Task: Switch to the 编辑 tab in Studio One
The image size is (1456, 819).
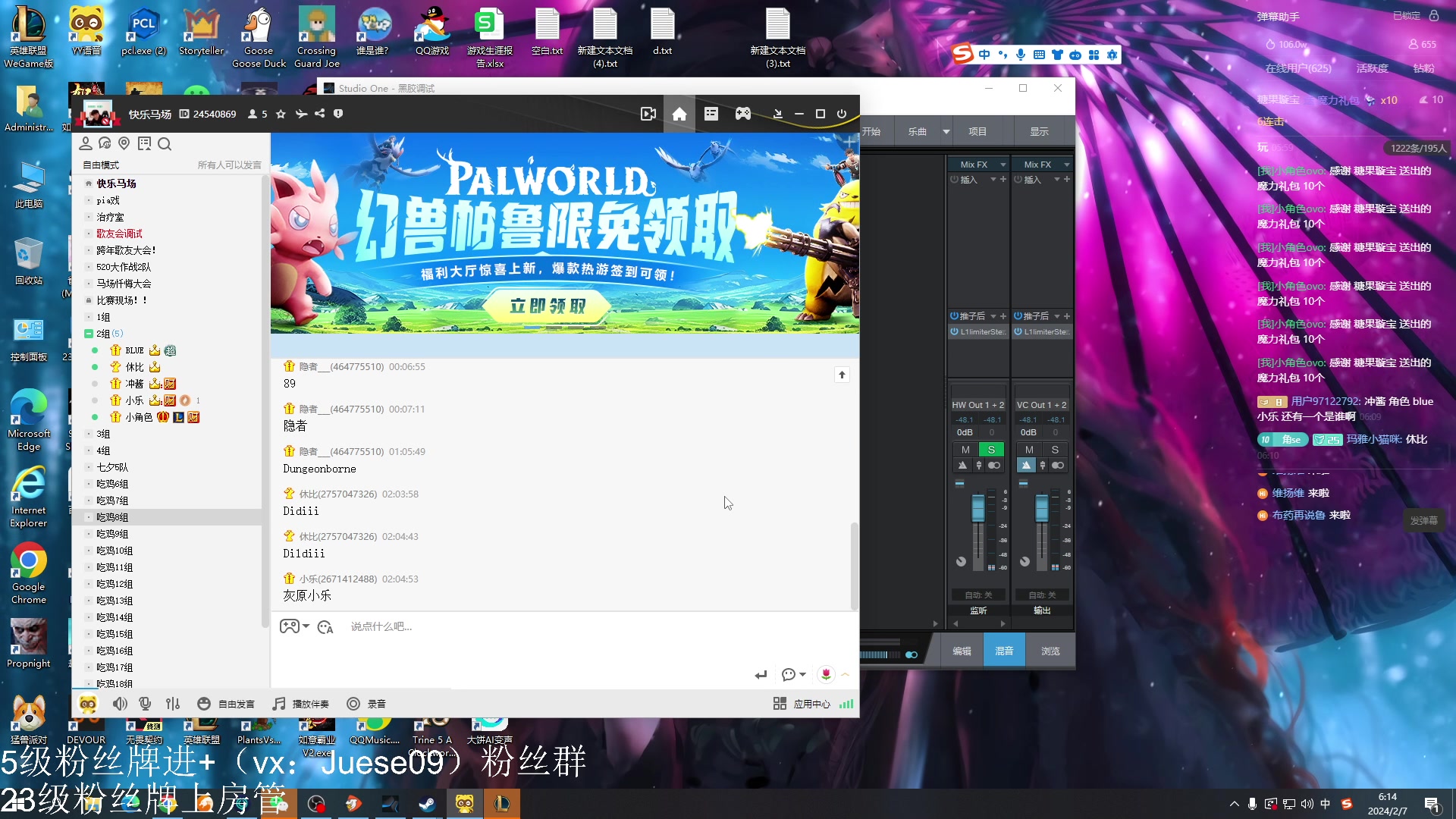Action: [x=961, y=650]
